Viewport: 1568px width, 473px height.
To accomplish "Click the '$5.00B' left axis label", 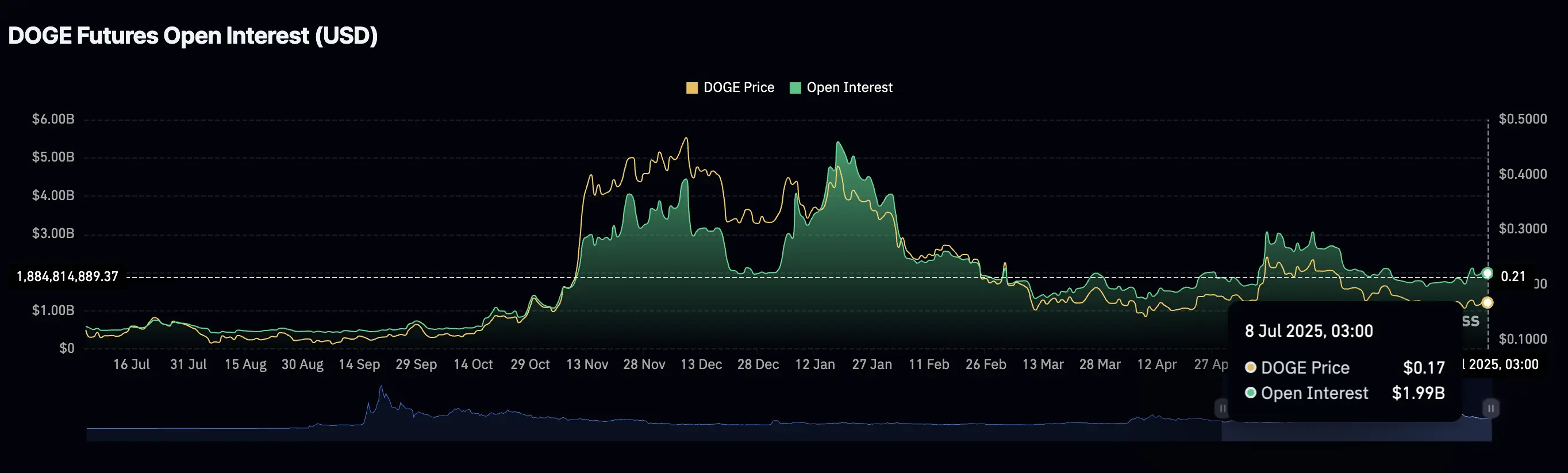I will 53,157.
